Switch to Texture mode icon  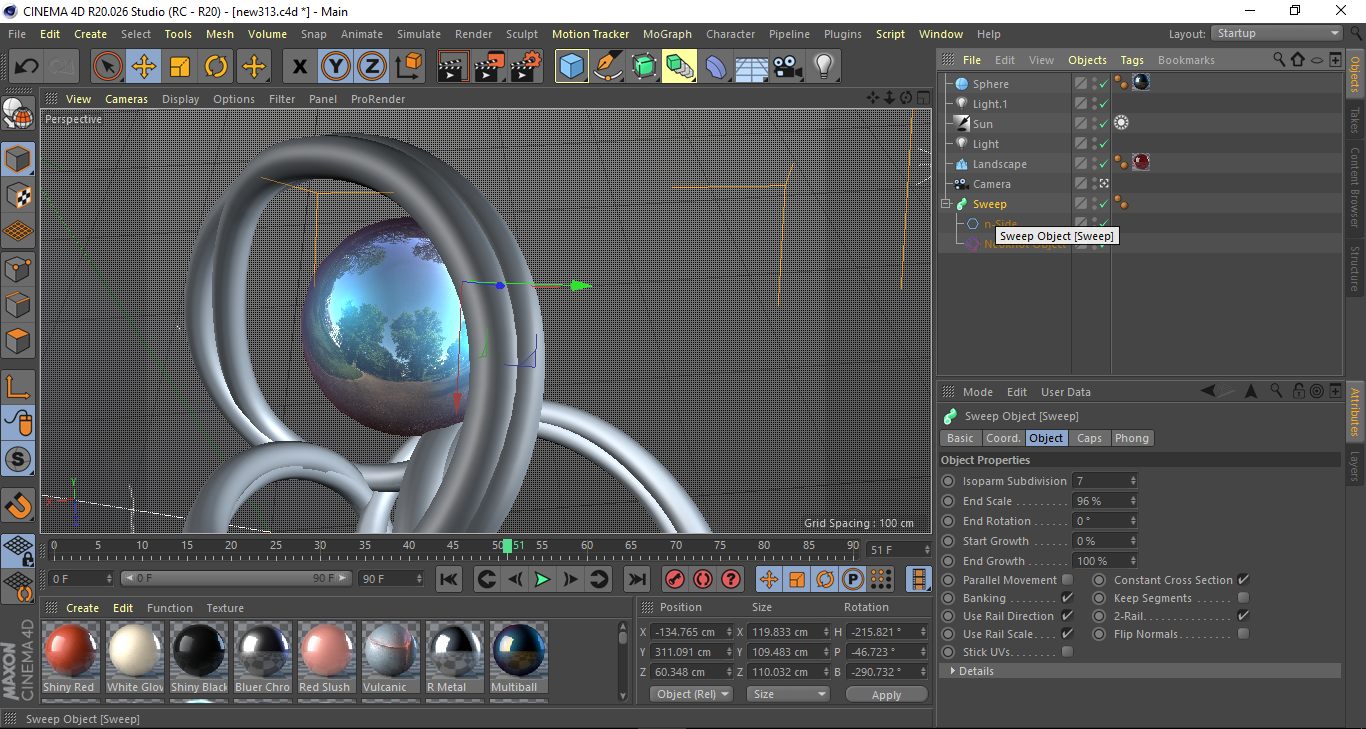18,195
